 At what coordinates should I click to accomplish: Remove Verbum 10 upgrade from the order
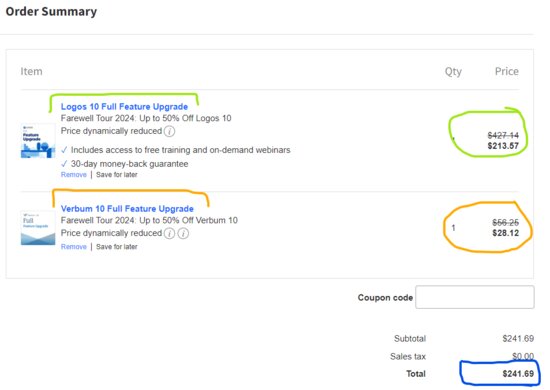tap(73, 247)
